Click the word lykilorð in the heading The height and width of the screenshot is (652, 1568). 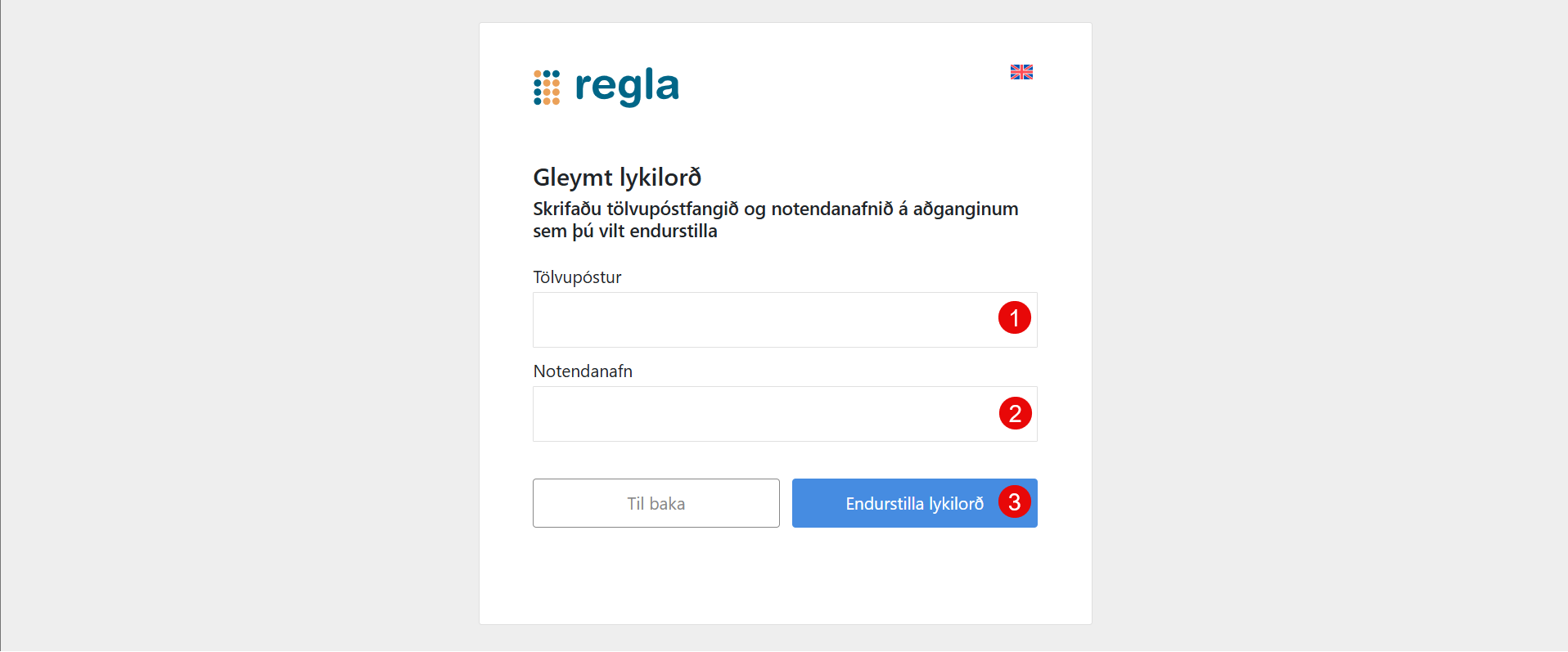click(x=660, y=178)
